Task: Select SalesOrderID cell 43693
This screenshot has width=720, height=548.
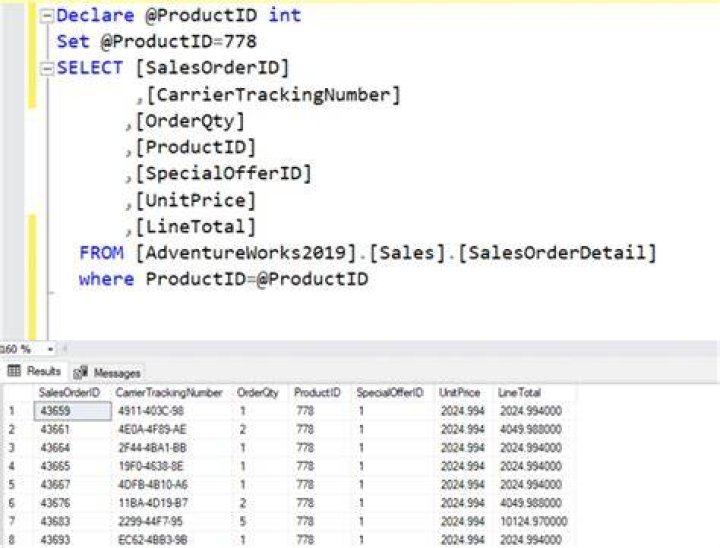Action: (x=55, y=540)
